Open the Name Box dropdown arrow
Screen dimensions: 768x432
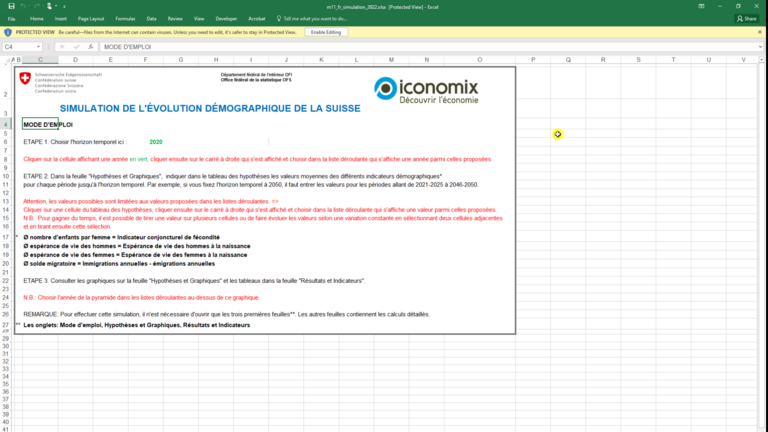coord(38,47)
